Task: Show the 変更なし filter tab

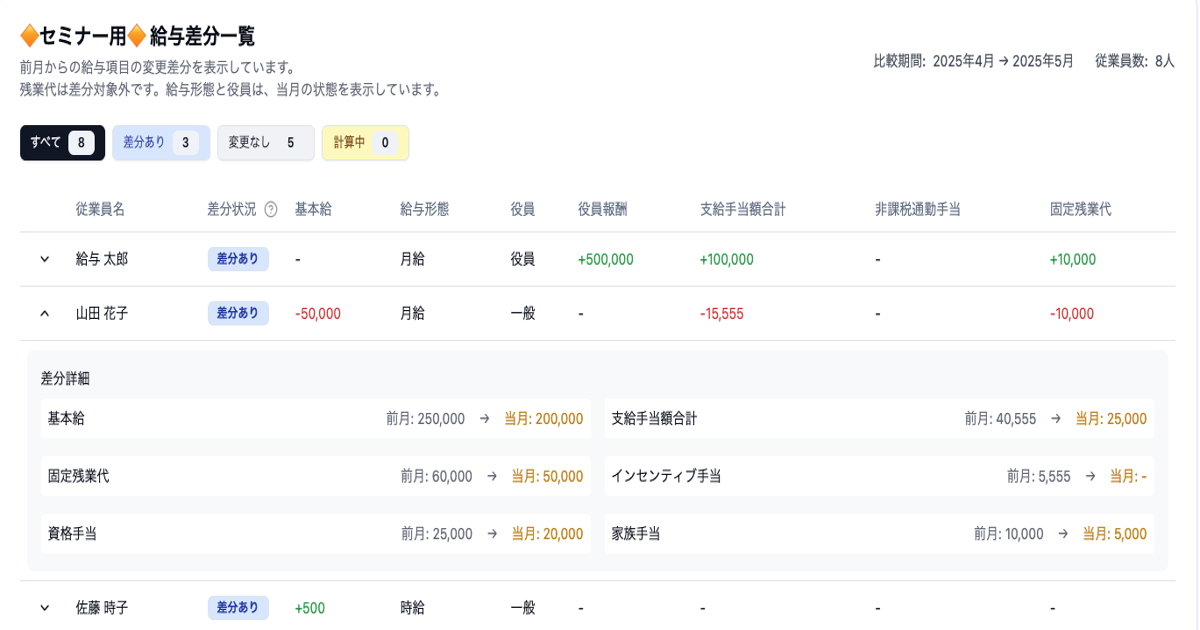Action: pyautogui.click(x=265, y=143)
